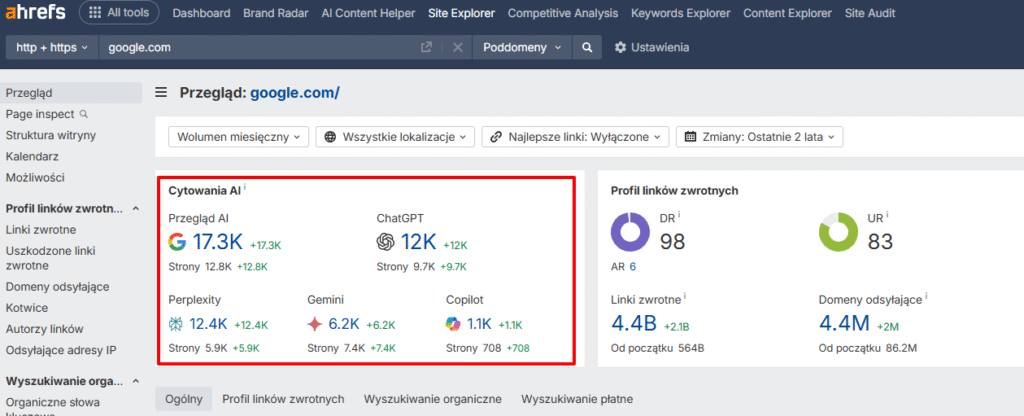Open the All tools grid menu
The image size is (1024, 416).
(119, 12)
